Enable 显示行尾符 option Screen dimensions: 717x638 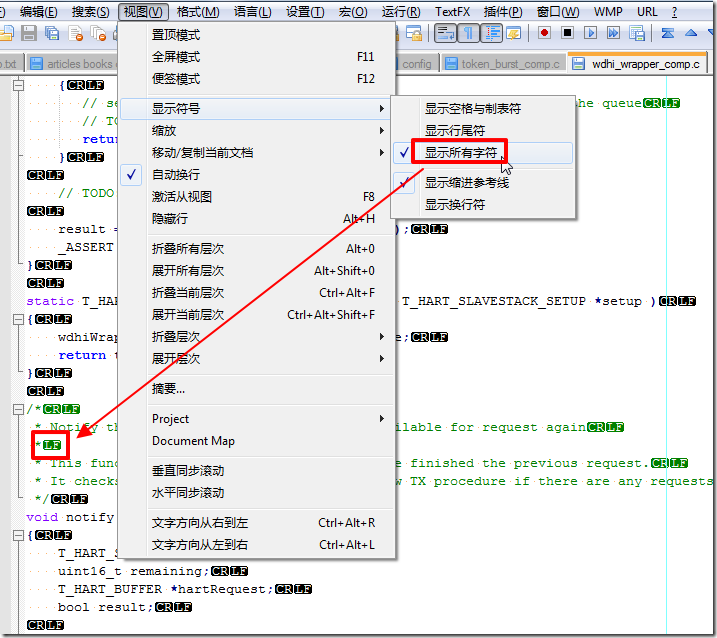coord(482,131)
